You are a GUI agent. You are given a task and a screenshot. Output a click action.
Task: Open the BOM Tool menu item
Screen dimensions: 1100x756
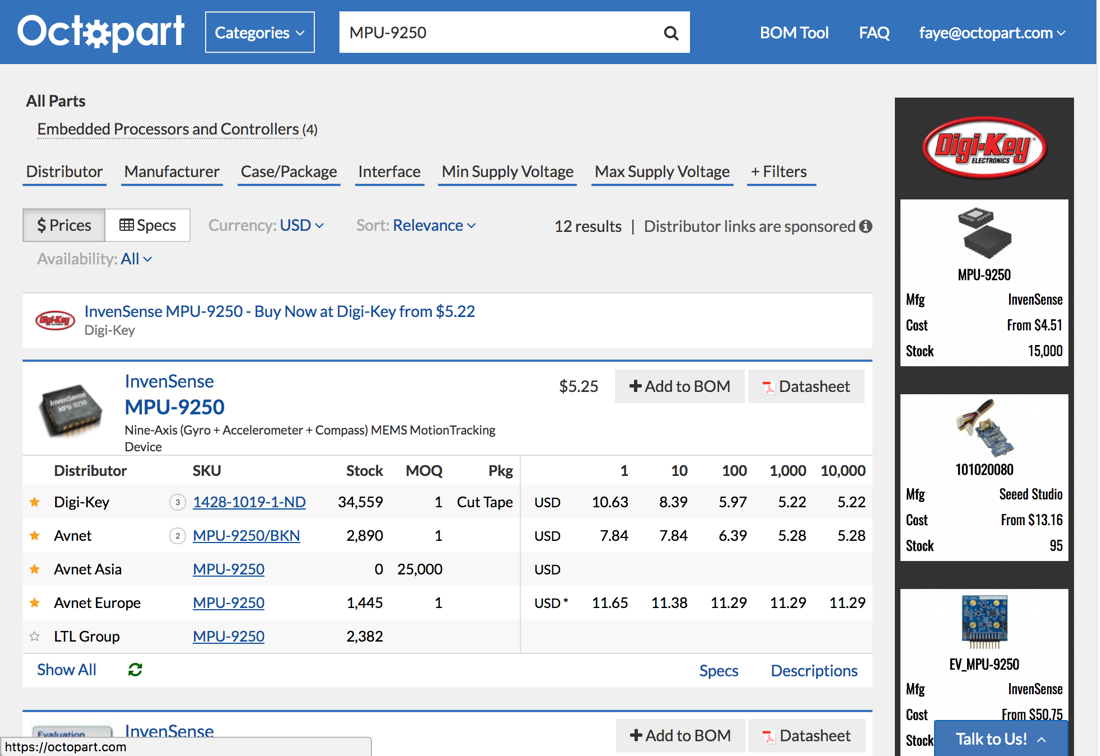[x=794, y=33]
